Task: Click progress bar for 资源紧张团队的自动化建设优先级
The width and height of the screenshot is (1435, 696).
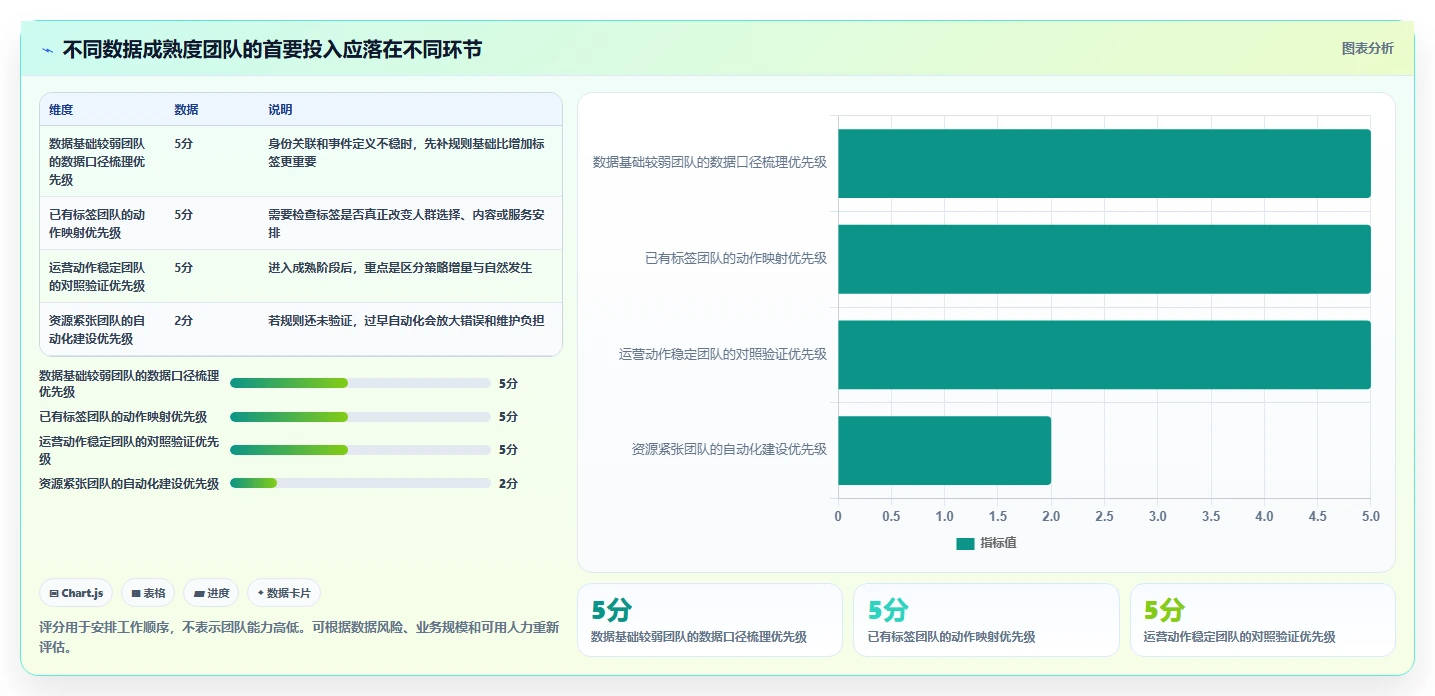Action: (360, 484)
